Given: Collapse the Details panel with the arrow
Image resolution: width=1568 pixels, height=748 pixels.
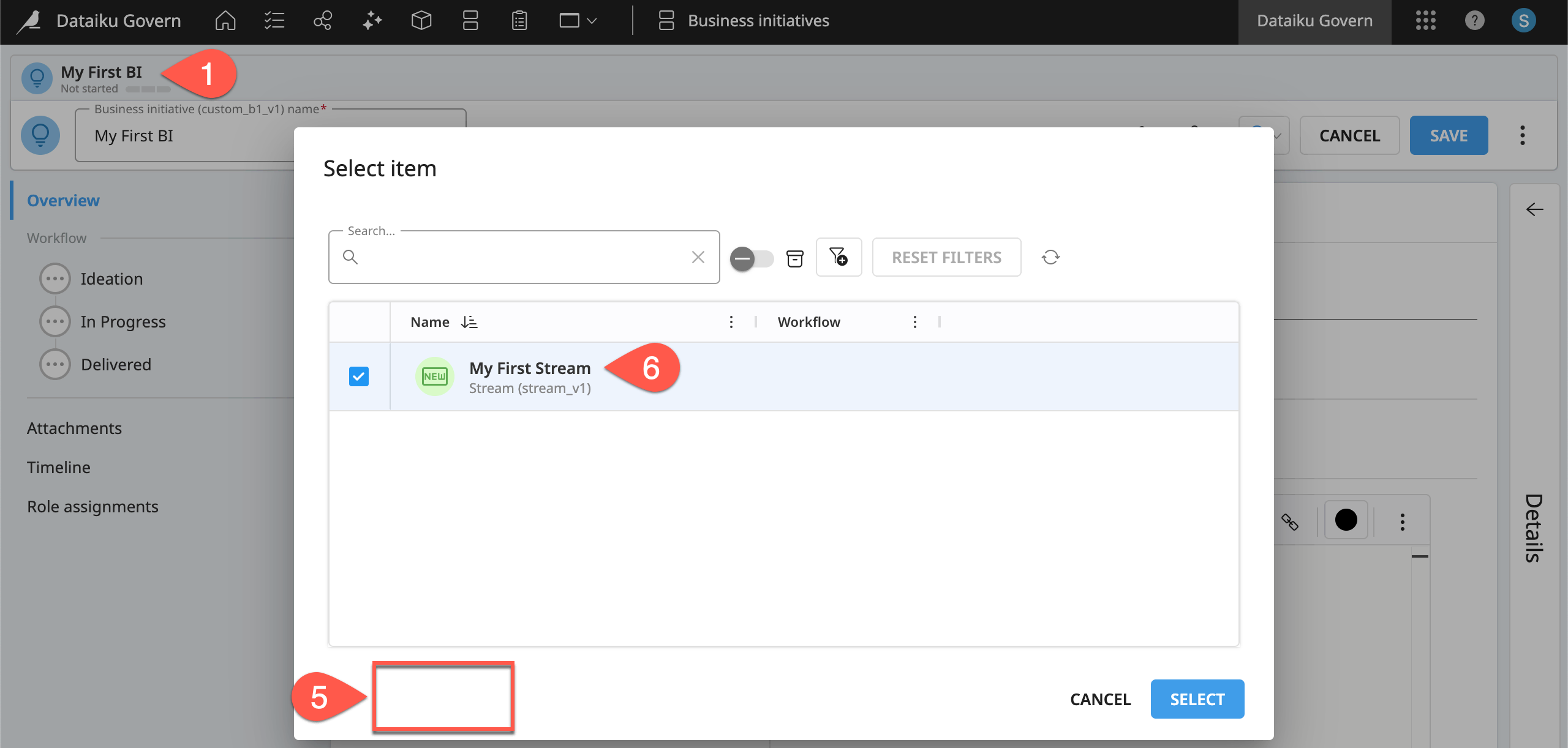Looking at the screenshot, I should 1535,209.
